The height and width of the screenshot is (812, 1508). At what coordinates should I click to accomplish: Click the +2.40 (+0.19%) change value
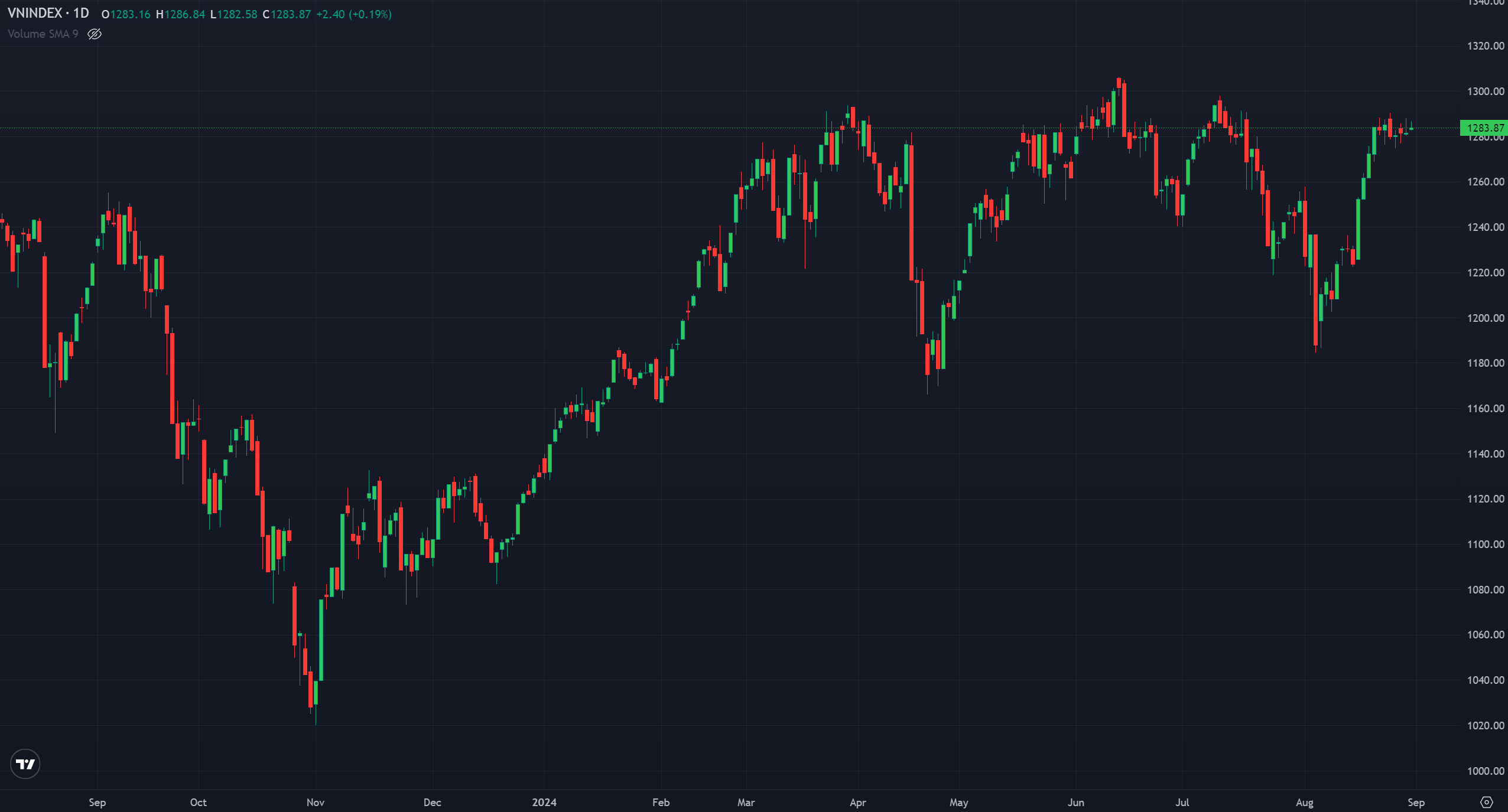354,14
